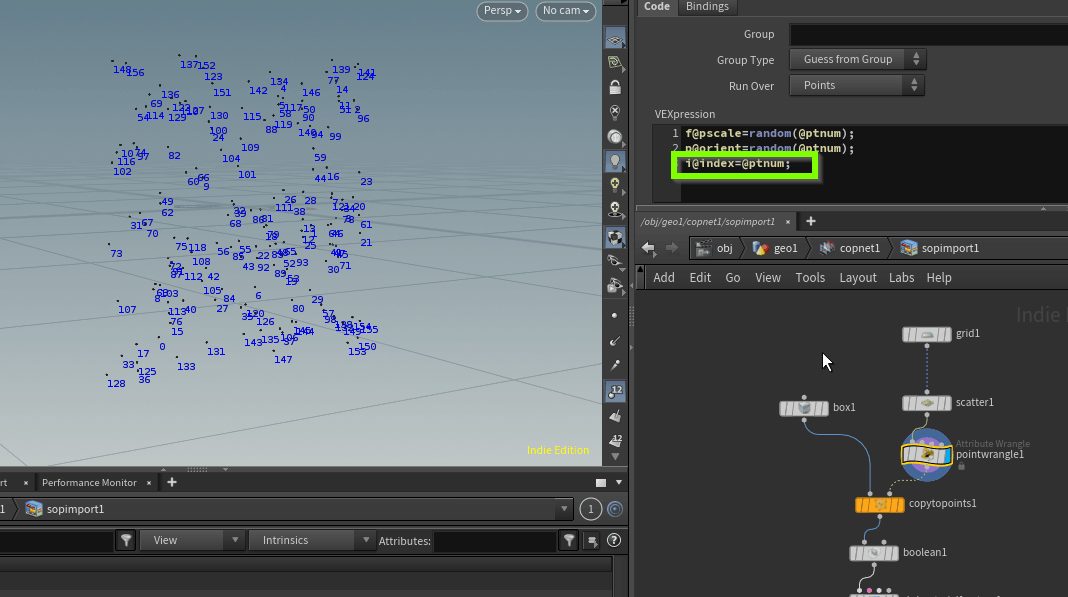This screenshot has height=597, width=1068.
Task: Select the grid1 node
Action: click(x=926, y=334)
